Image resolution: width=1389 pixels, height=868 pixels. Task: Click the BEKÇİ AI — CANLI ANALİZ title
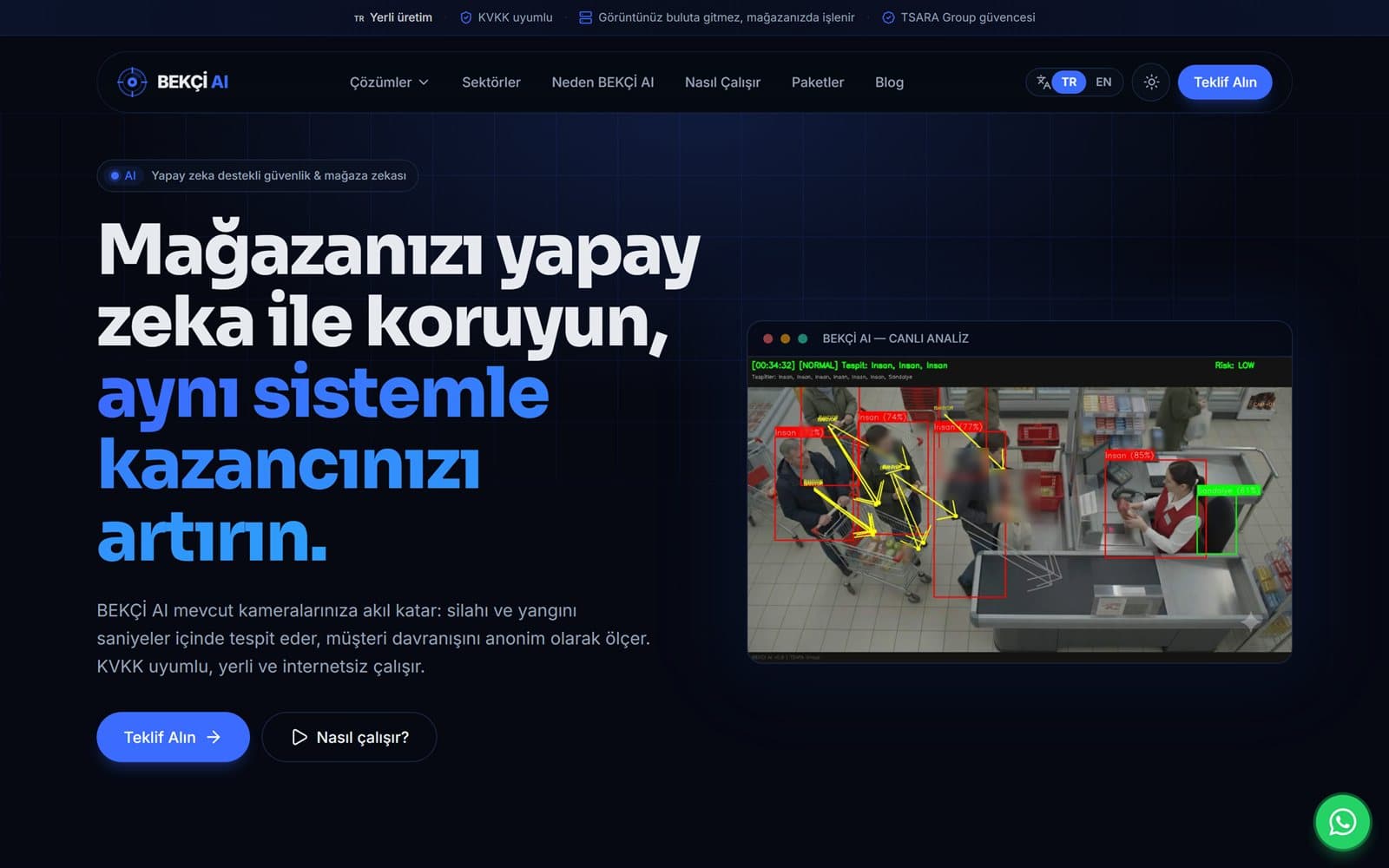[895, 339]
